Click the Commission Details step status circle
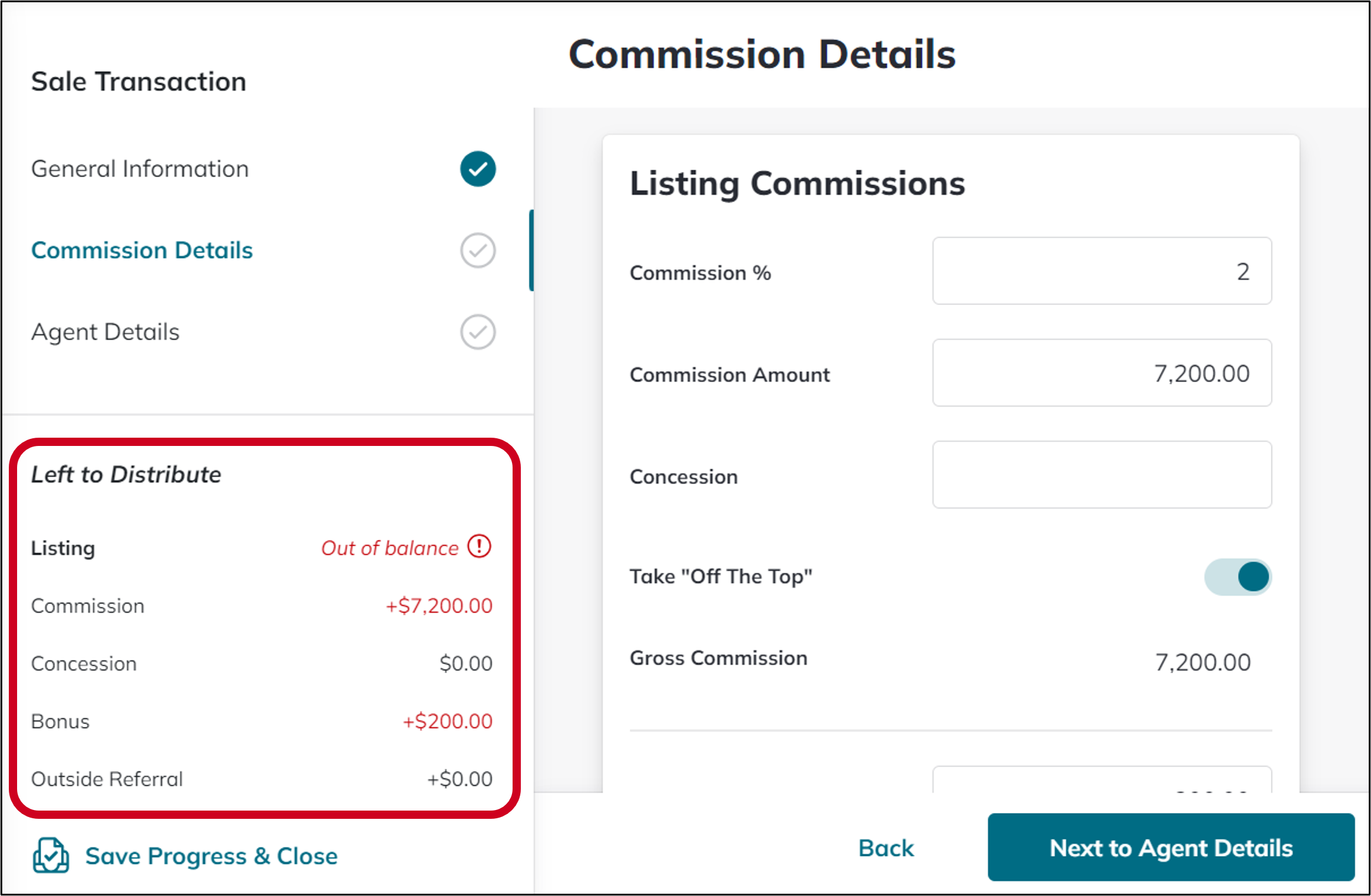Viewport: 1371px width, 896px height. [x=478, y=250]
